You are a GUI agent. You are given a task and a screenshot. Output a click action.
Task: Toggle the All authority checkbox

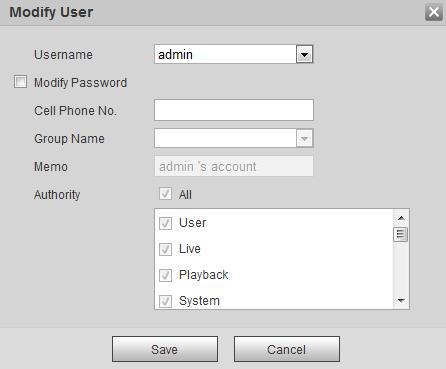pyautogui.click(x=165, y=194)
